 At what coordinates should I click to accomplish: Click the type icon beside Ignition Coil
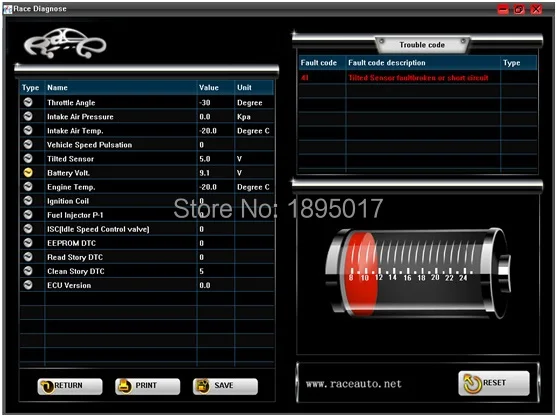28,200
